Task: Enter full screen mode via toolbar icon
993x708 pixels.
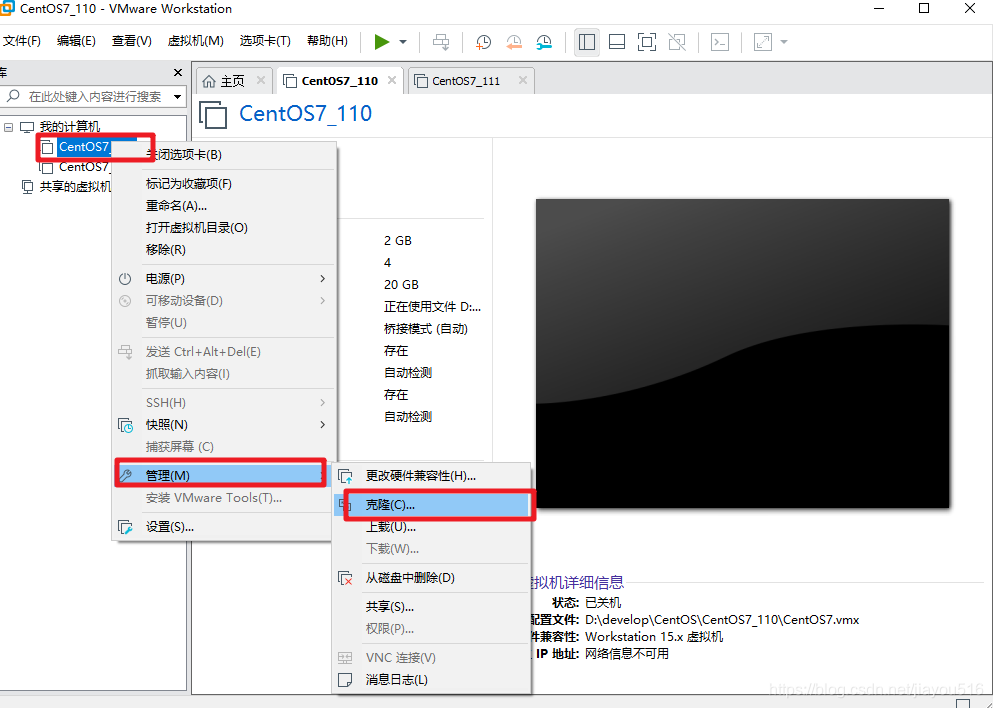Action: pos(647,42)
